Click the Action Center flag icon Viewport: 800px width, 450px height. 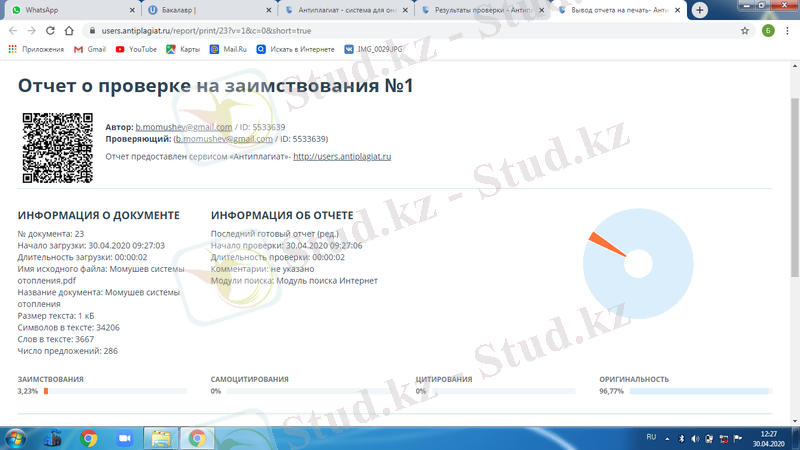[738, 439]
